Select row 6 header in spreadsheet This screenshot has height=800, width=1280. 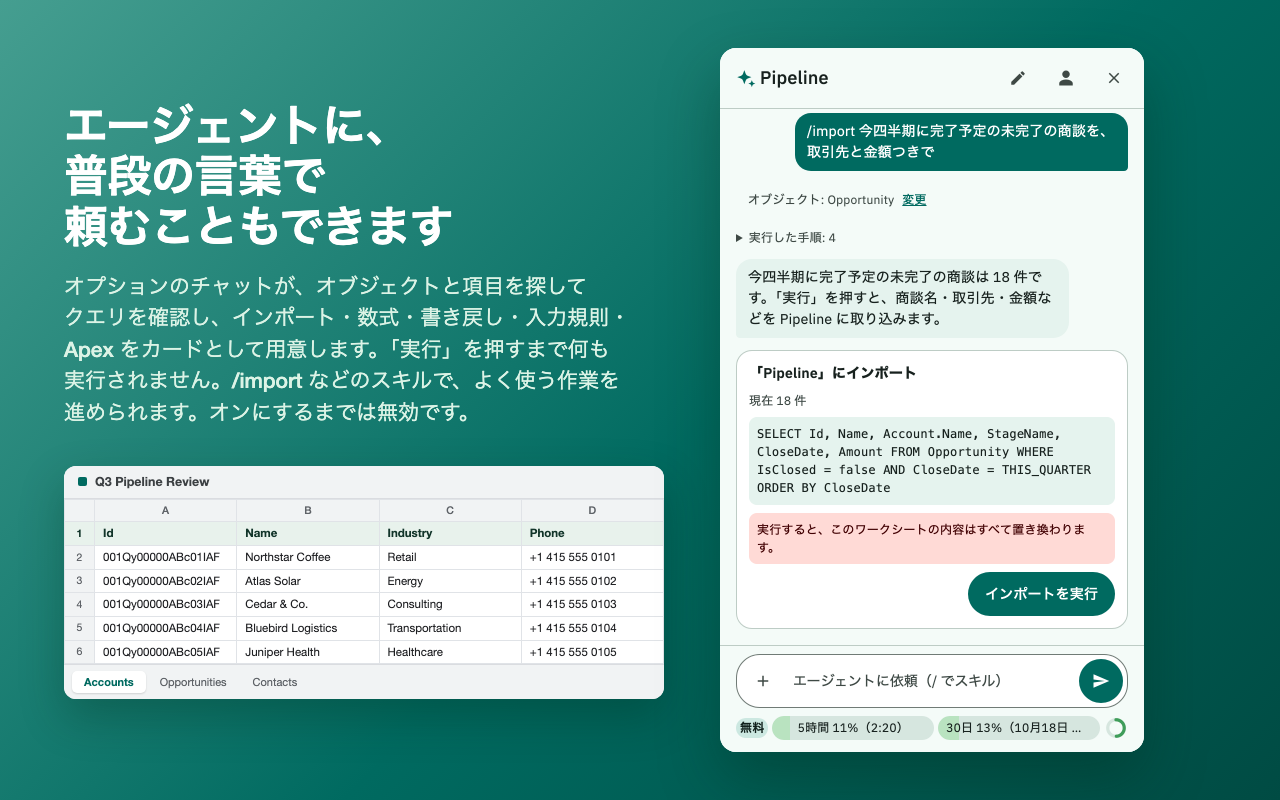click(79, 652)
